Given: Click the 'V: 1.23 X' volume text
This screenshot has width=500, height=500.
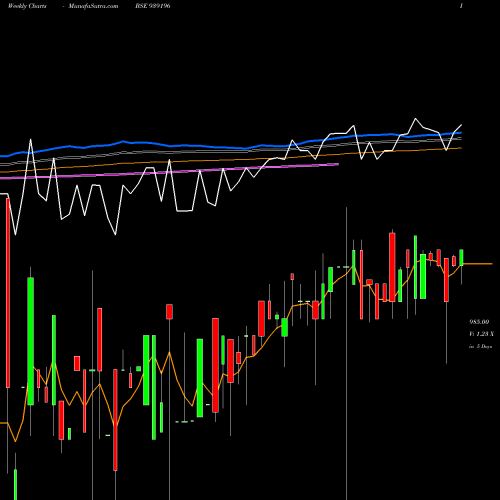Looking at the screenshot, I should point(481,334).
